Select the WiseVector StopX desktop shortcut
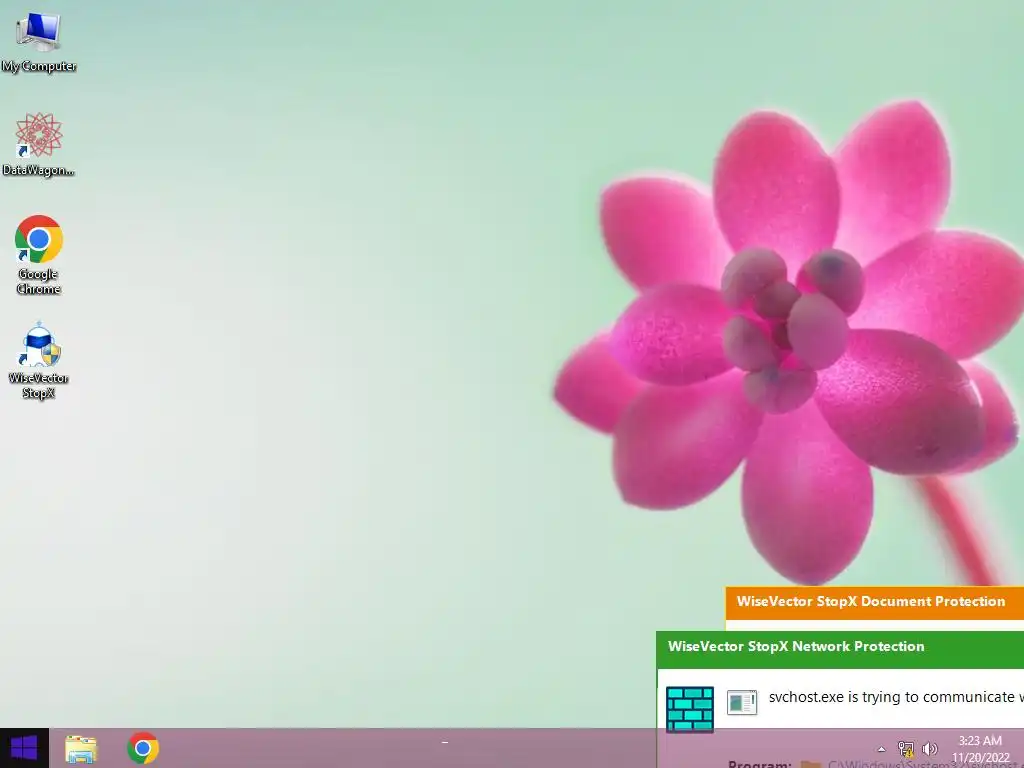The height and width of the screenshot is (768, 1024). pos(39,360)
